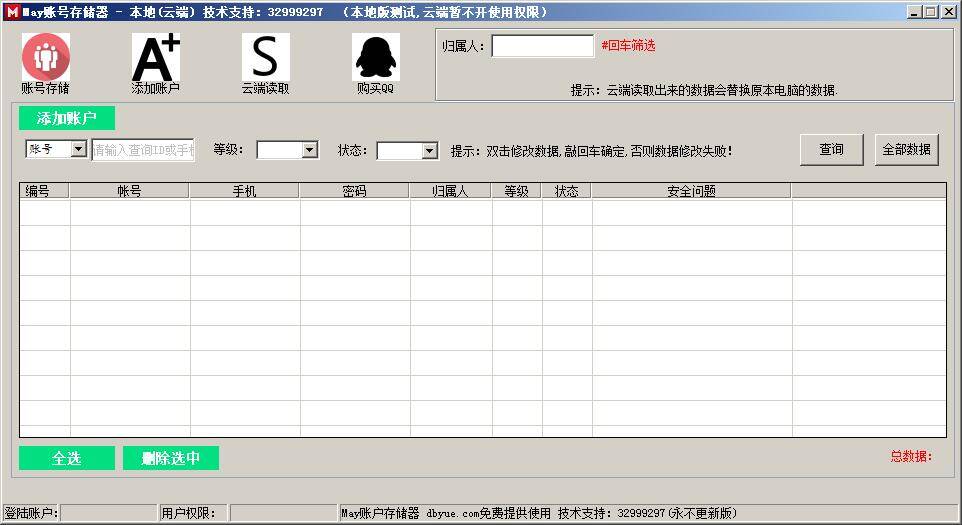Open the 账号存储 account storage icon

[x=46, y=57]
